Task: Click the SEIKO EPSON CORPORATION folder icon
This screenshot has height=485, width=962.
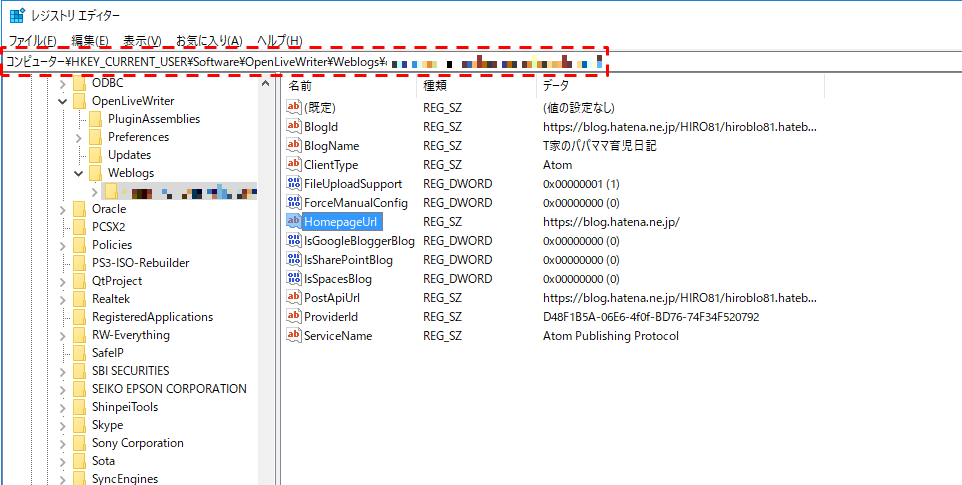Action: point(80,389)
